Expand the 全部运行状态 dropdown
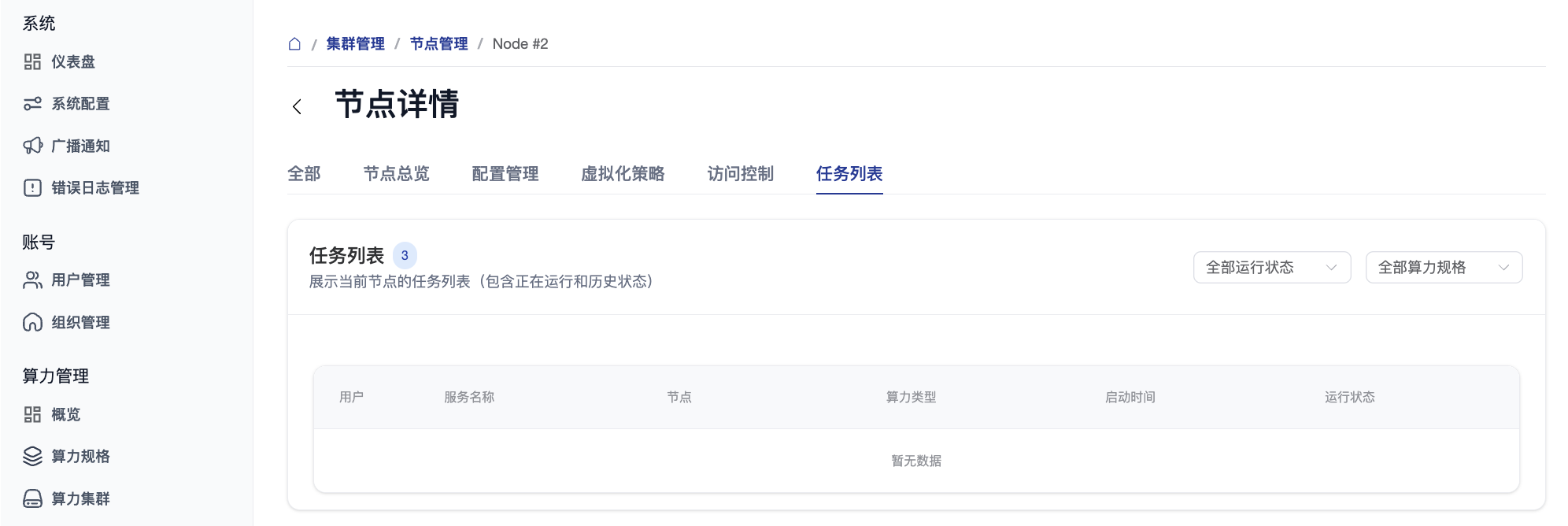Image resolution: width=1568 pixels, height=526 pixels. [1271, 268]
